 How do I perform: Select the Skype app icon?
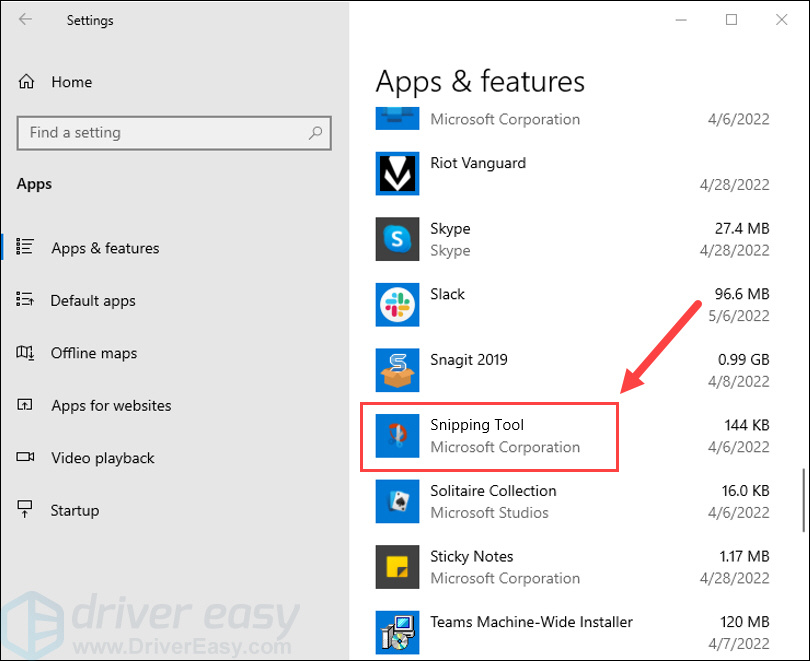coord(397,239)
